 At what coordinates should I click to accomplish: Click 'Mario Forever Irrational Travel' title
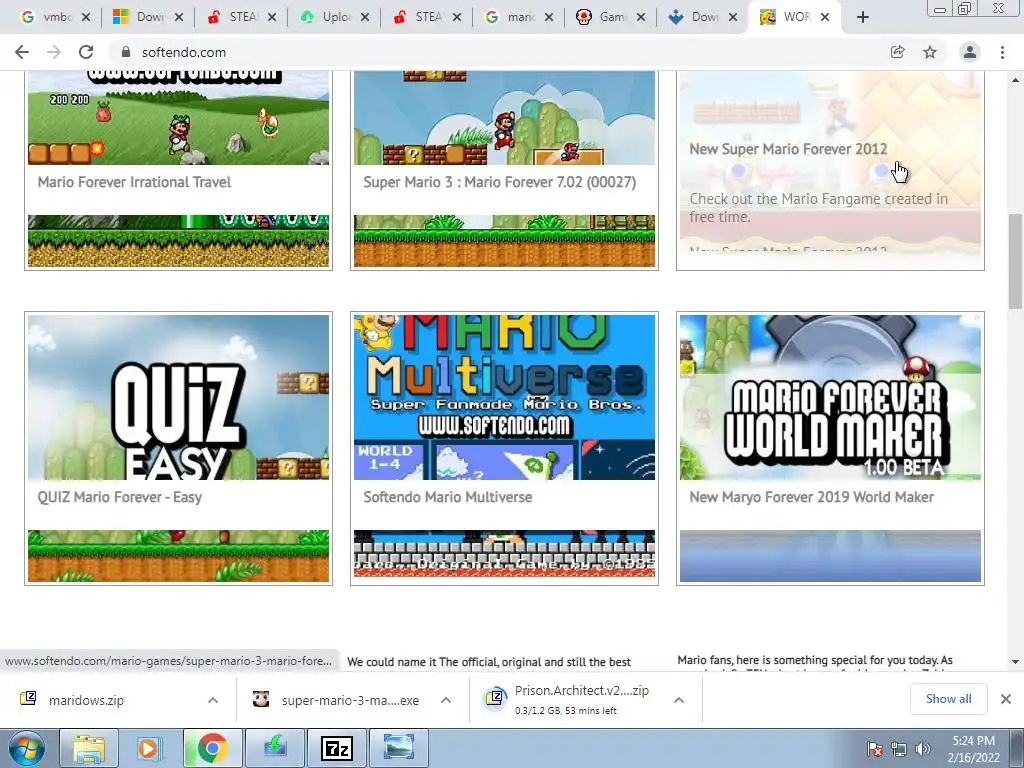pos(135,182)
